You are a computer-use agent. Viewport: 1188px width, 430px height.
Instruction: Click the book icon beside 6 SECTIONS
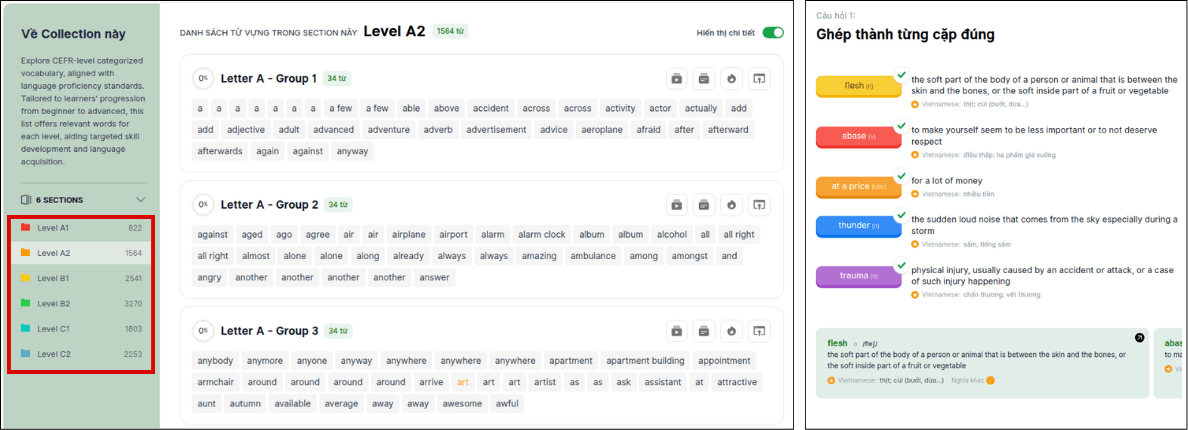27,200
